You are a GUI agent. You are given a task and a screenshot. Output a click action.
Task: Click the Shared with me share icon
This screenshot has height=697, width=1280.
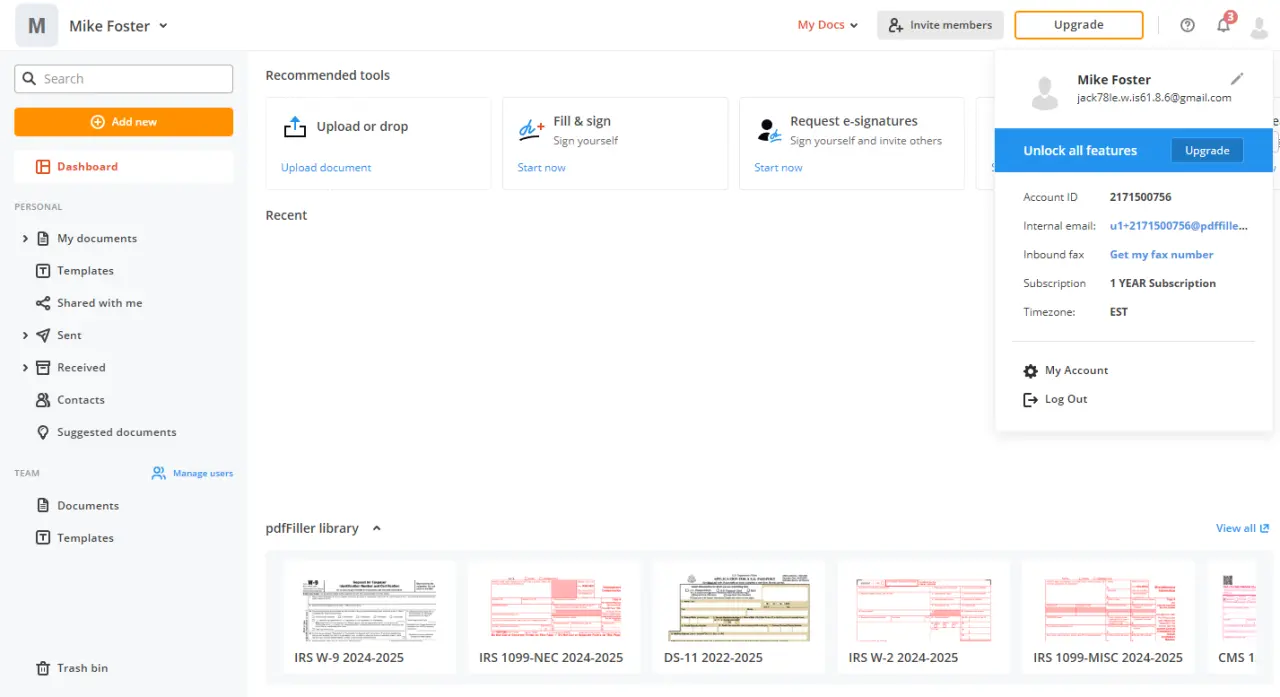[x=43, y=303]
